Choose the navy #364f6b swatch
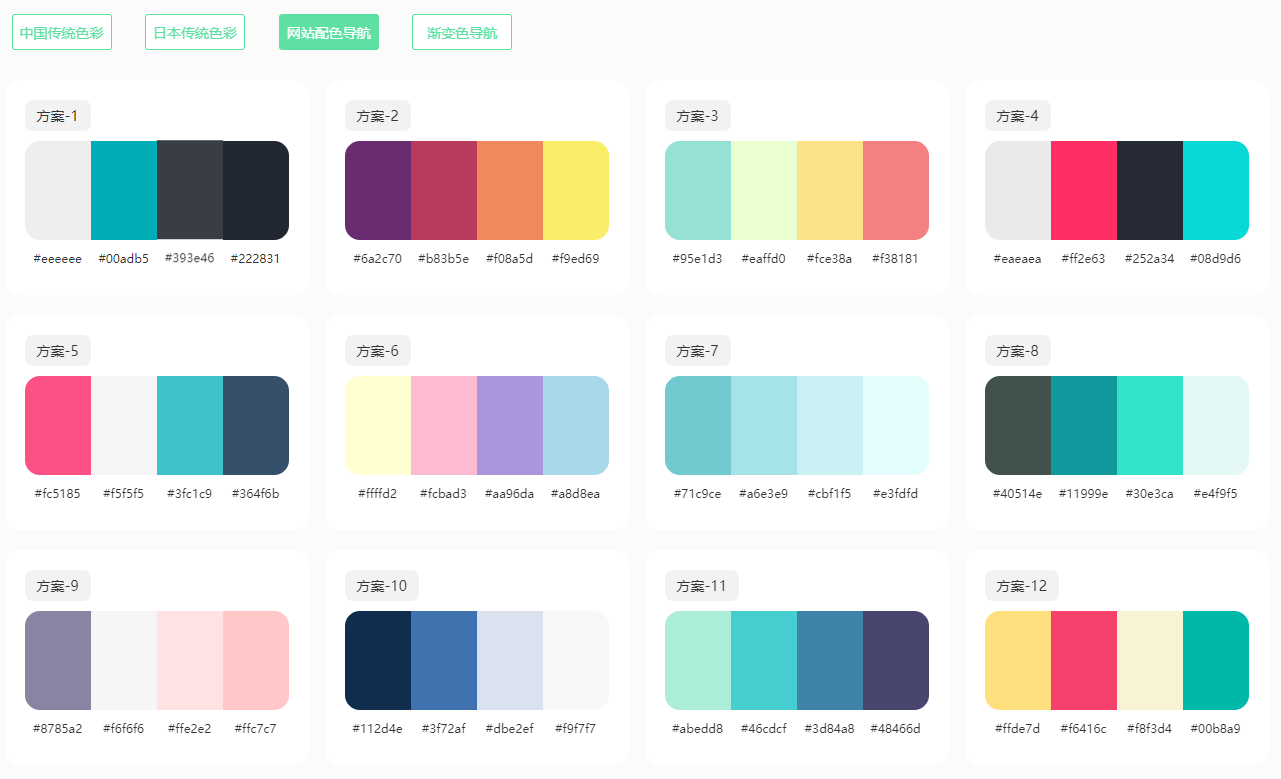 [256, 425]
